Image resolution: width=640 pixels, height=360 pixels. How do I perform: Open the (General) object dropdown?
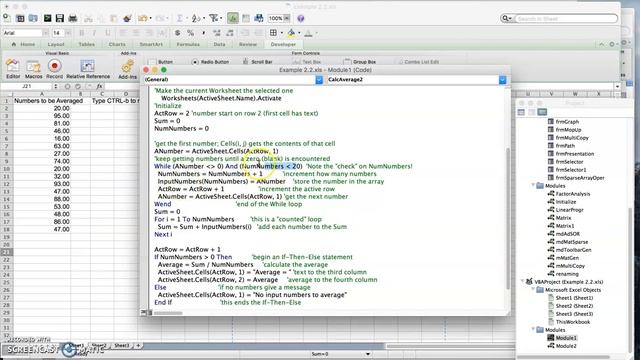point(319,80)
